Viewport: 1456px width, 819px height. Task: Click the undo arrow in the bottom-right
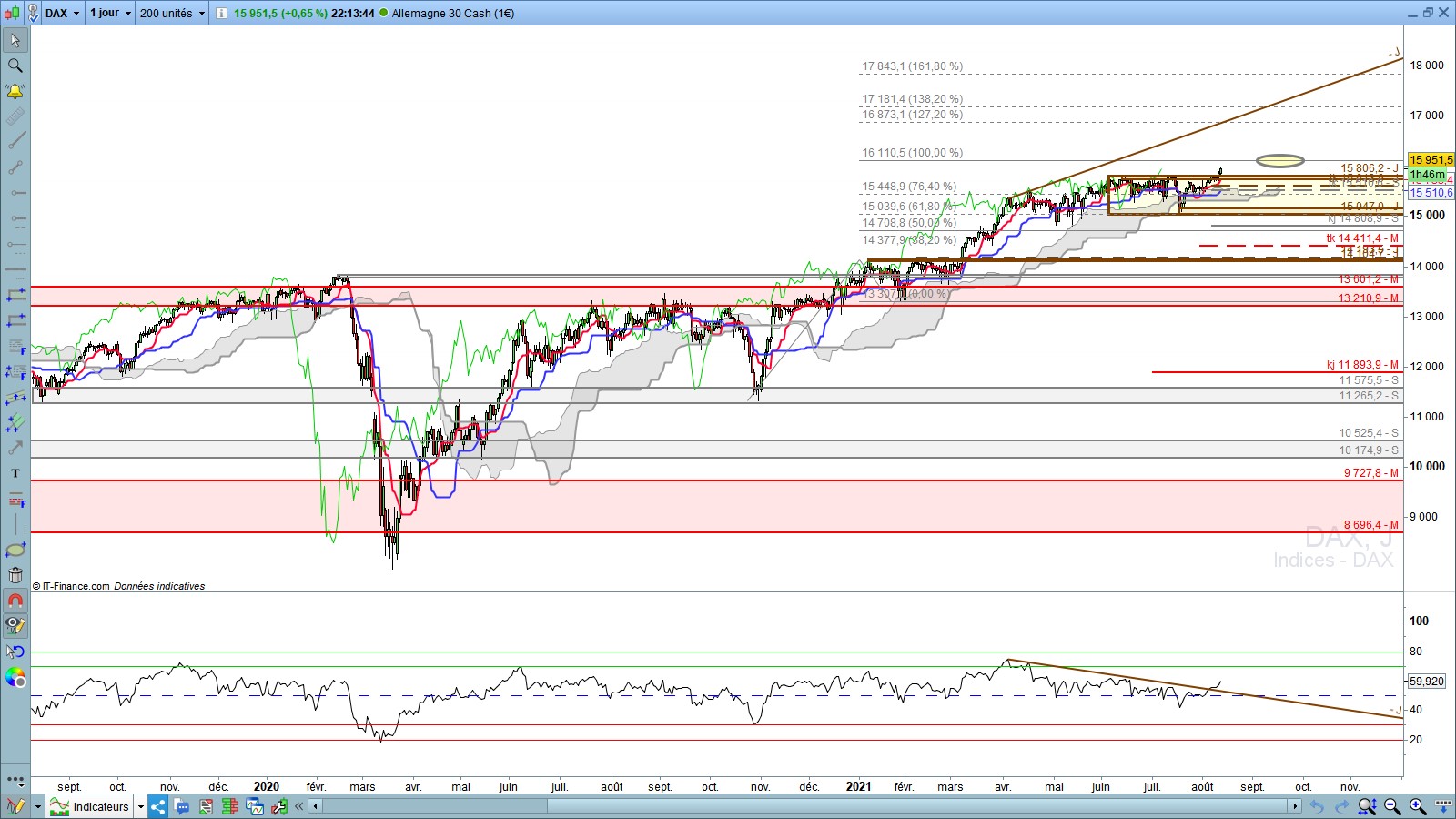(x=1316, y=806)
